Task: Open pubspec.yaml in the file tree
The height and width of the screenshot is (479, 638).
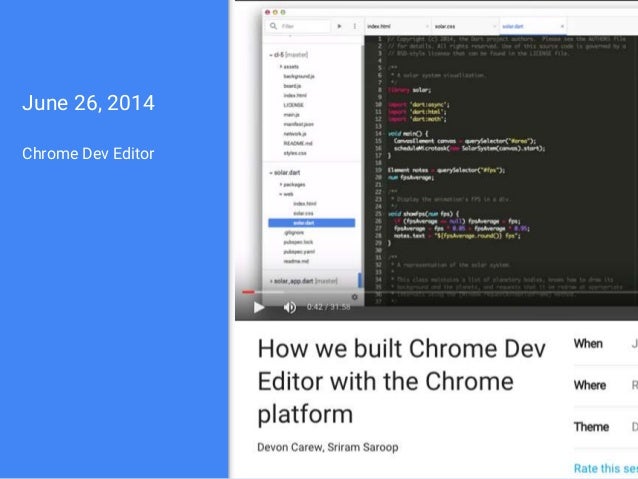Action: pos(299,252)
